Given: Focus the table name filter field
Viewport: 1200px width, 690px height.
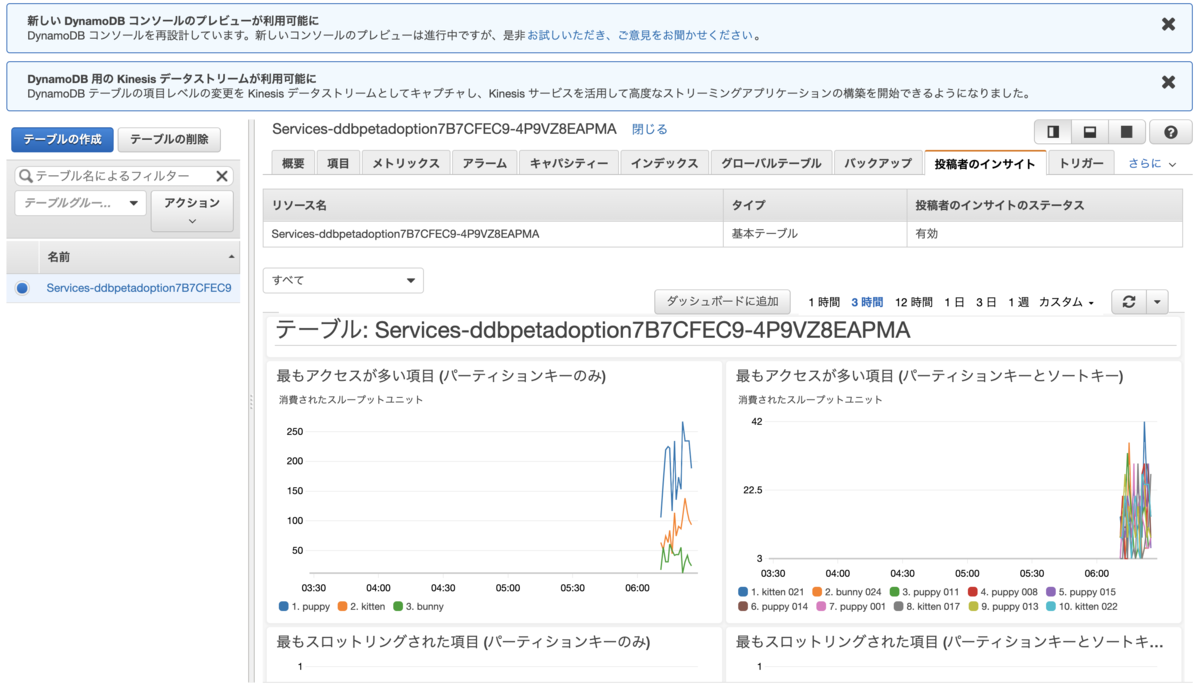Looking at the screenshot, I should 124,176.
